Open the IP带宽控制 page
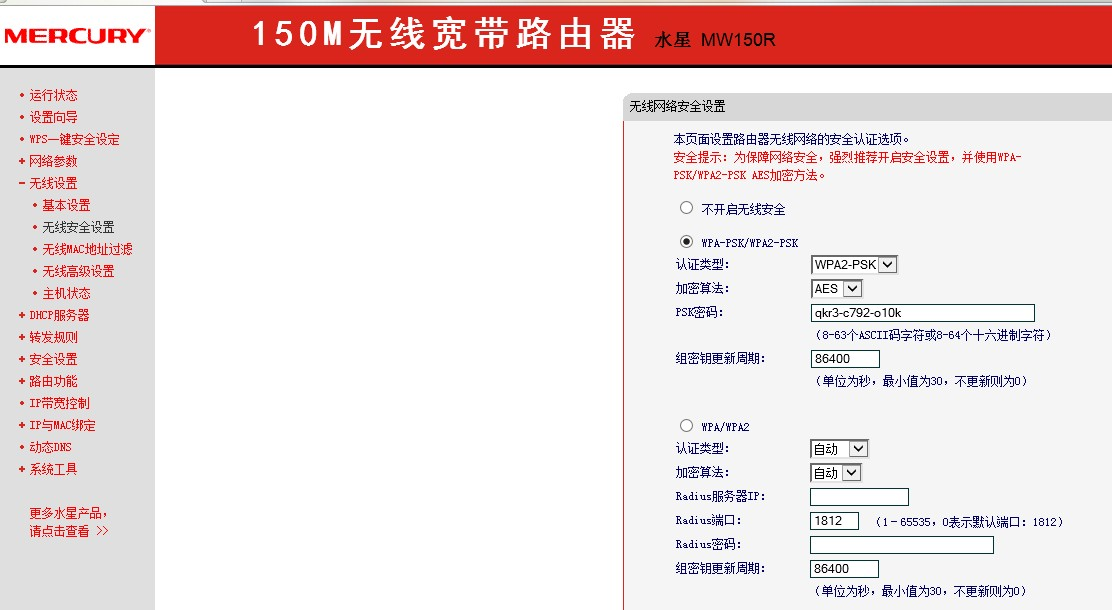 click(60, 403)
